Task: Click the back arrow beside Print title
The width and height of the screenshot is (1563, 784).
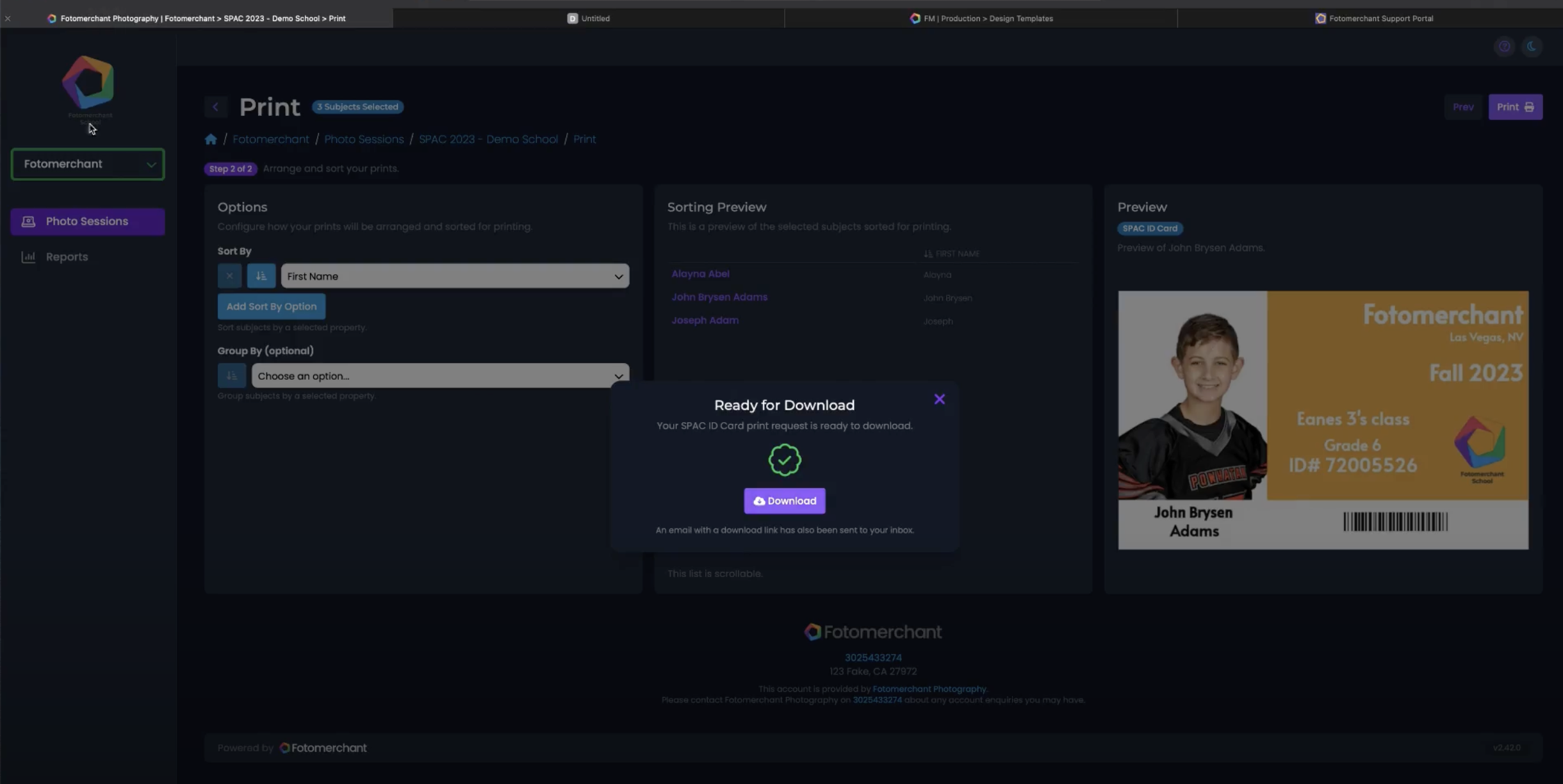Action: 216,107
